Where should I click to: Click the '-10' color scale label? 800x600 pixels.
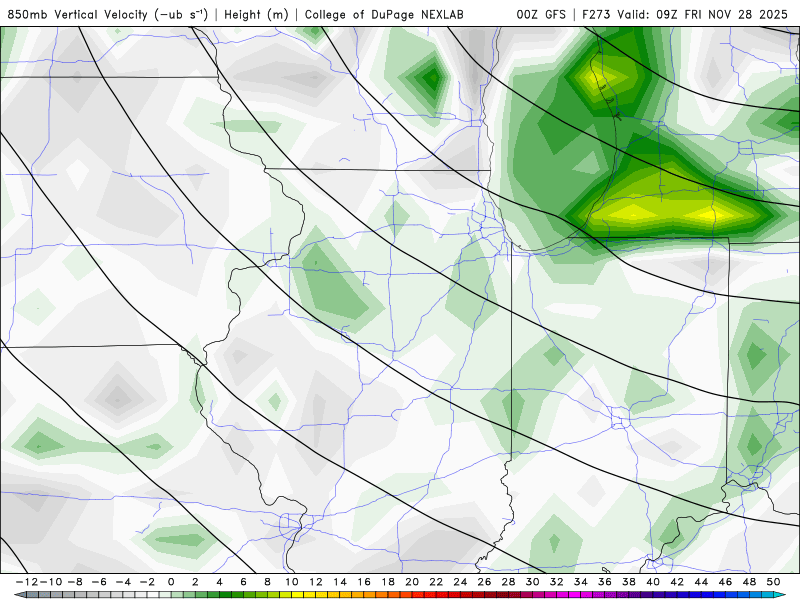pyautogui.click(x=51, y=582)
